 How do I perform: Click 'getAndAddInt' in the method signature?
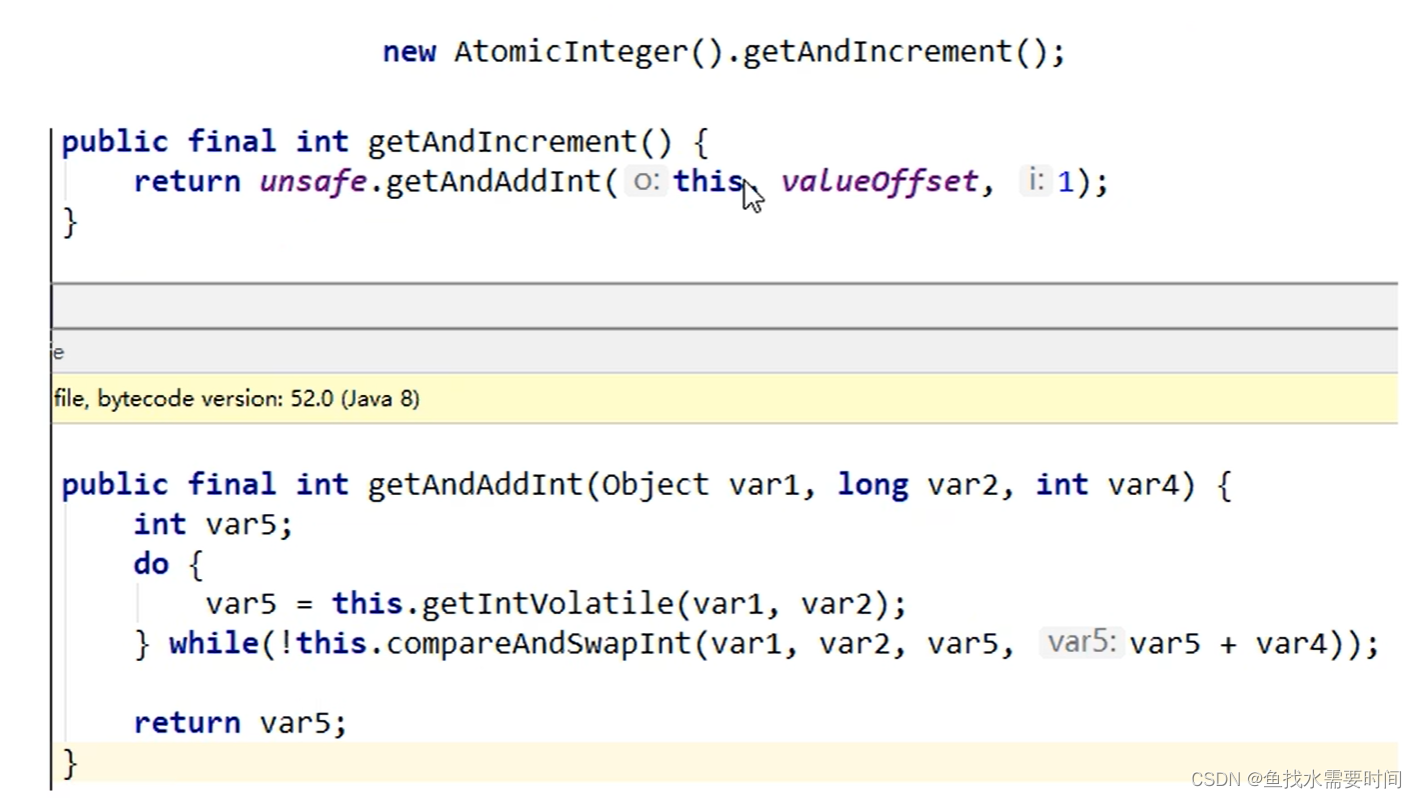(475, 485)
